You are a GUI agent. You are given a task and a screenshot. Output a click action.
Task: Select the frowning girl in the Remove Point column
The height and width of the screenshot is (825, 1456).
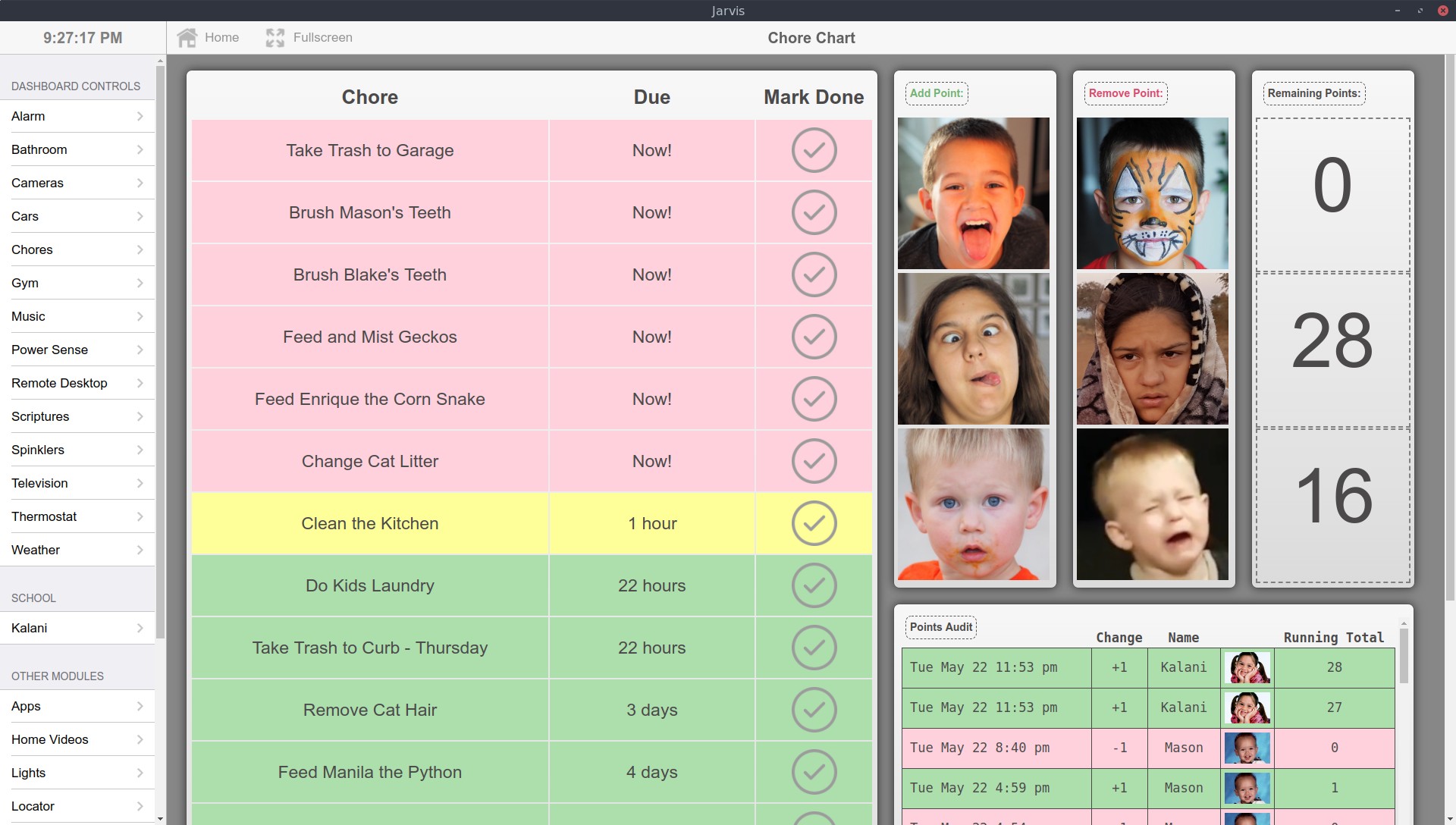[x=1152, y=349]
